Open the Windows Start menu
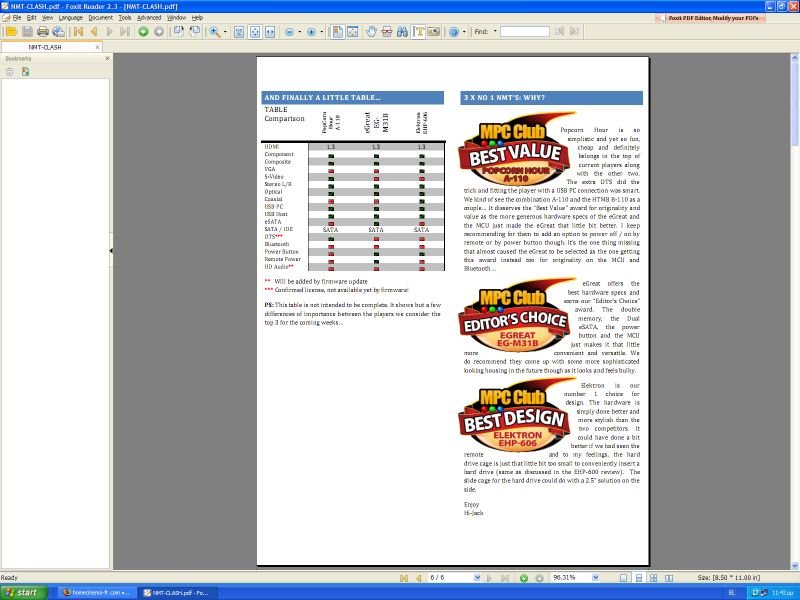 pyautogui.click(x=24, y=592)
